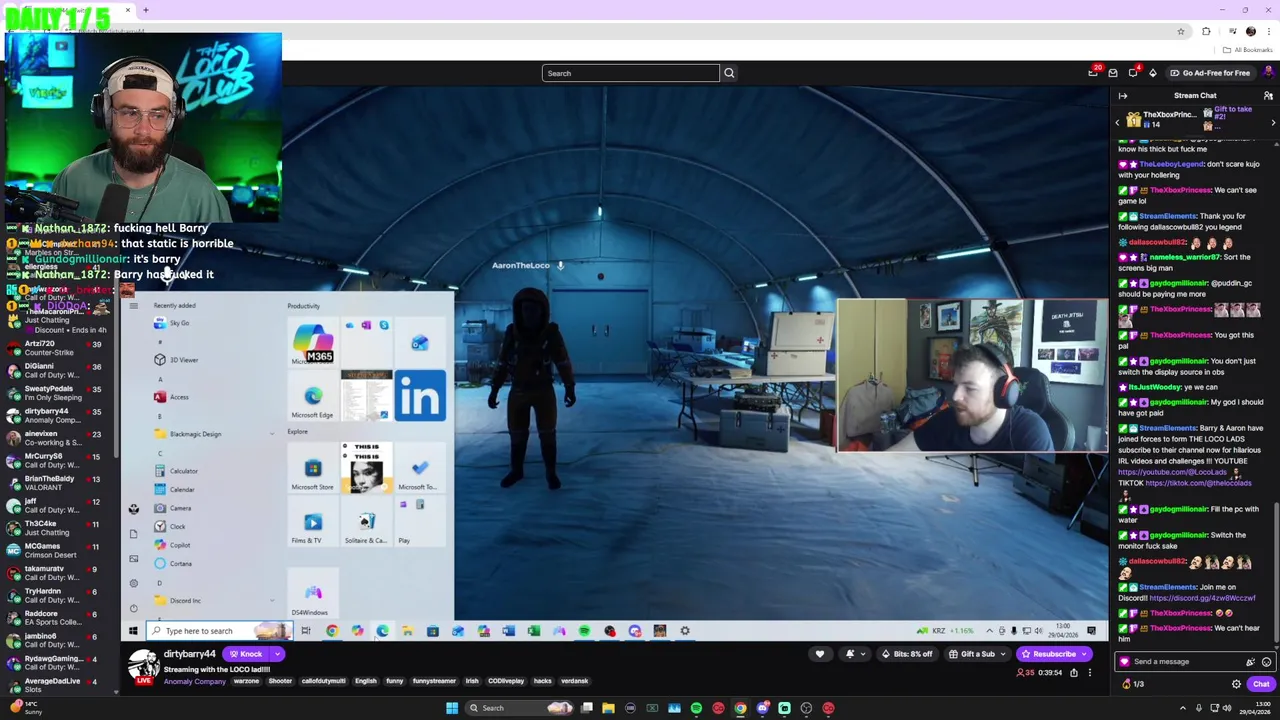Screen dimensions: 1280x720
Task: Expand the dropdown beside Knock
Action: [277, 654]
